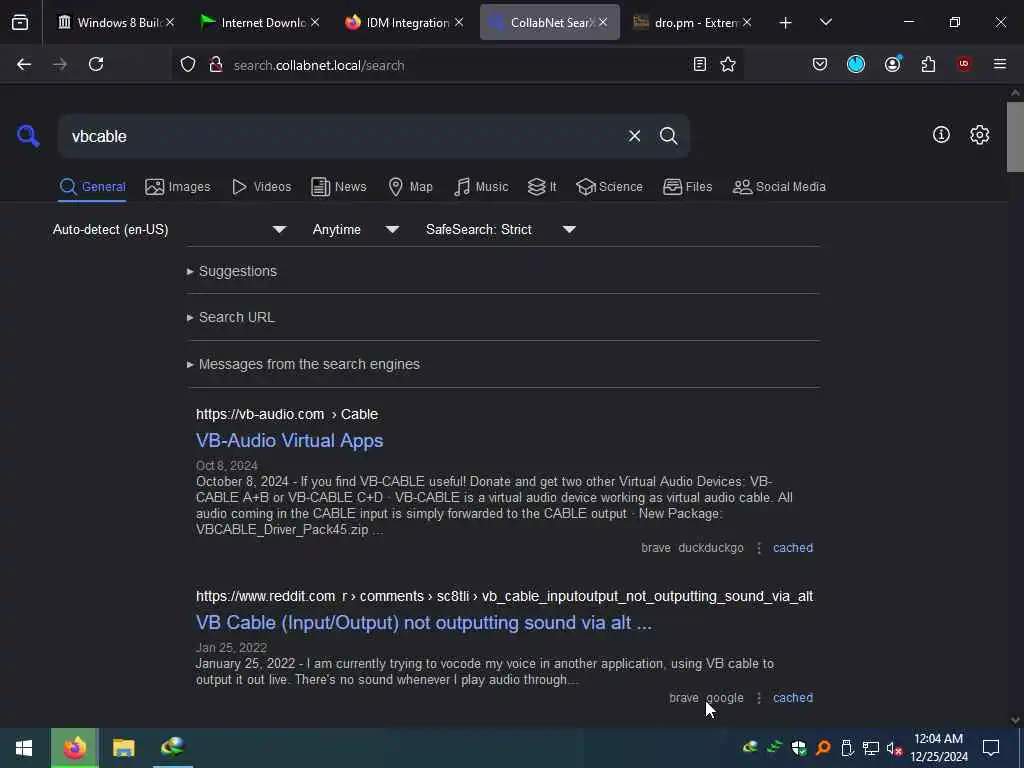Open Firefox account profile icon
The image size is (1024, 768).
point(892,64)
